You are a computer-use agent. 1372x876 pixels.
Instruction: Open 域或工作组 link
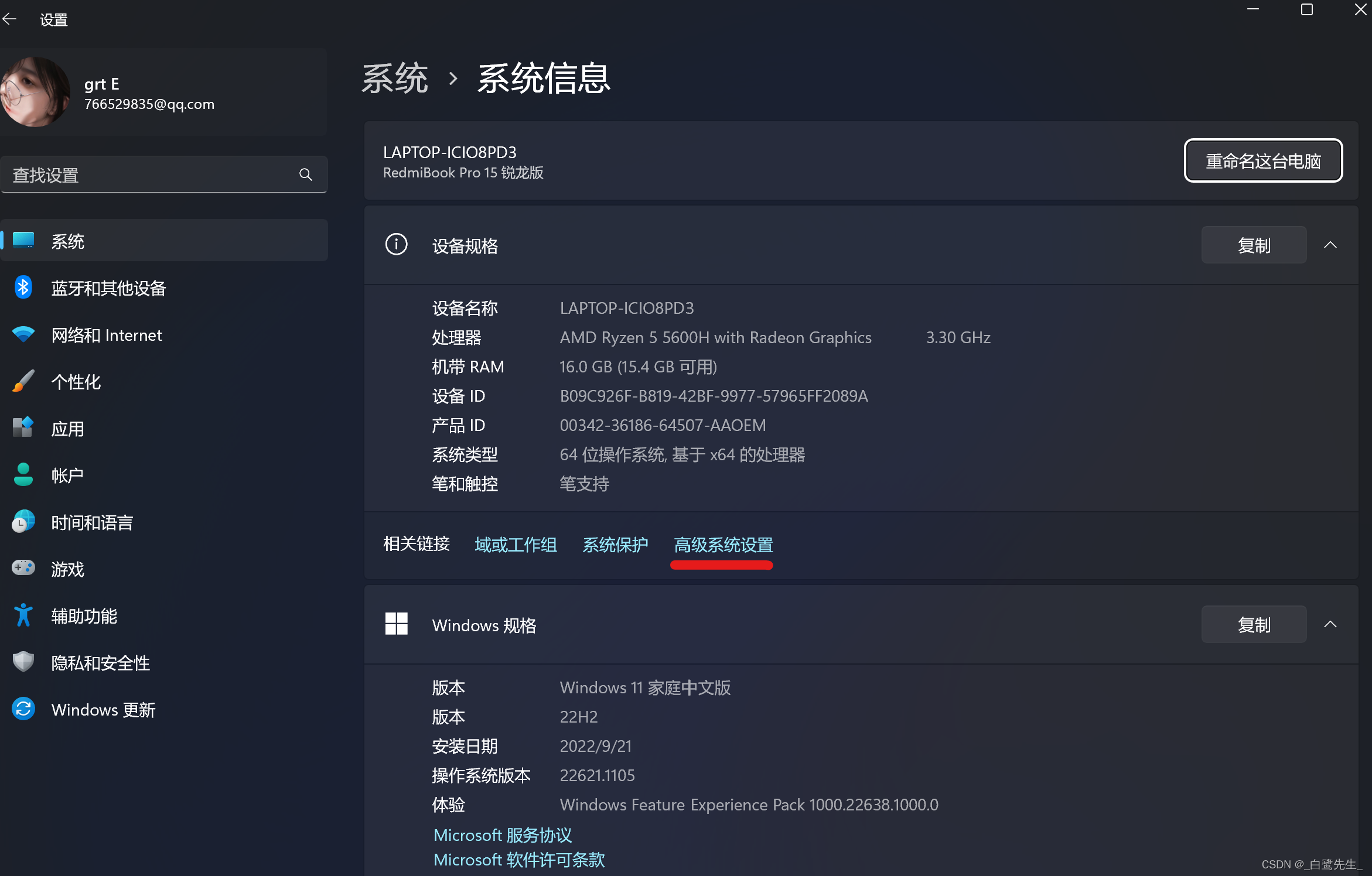[516, 545]
